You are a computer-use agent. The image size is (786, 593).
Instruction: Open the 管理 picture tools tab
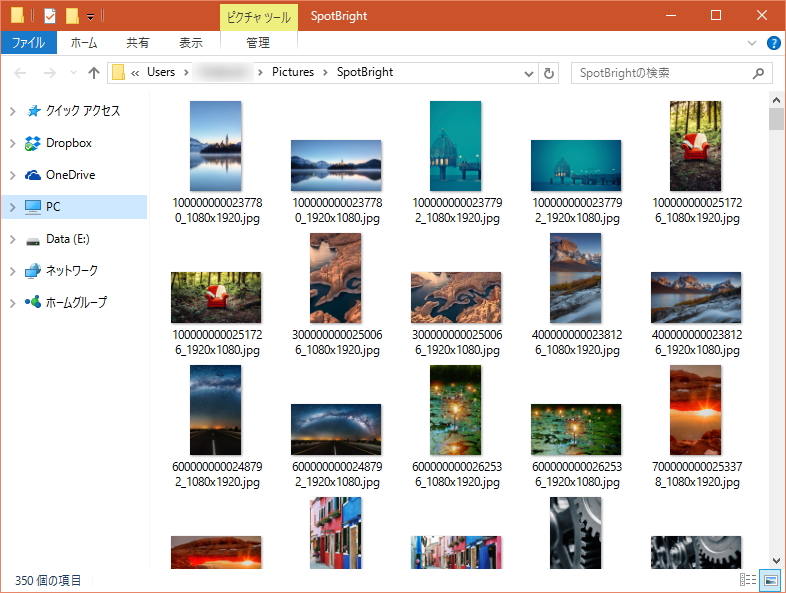pos(258,43)
